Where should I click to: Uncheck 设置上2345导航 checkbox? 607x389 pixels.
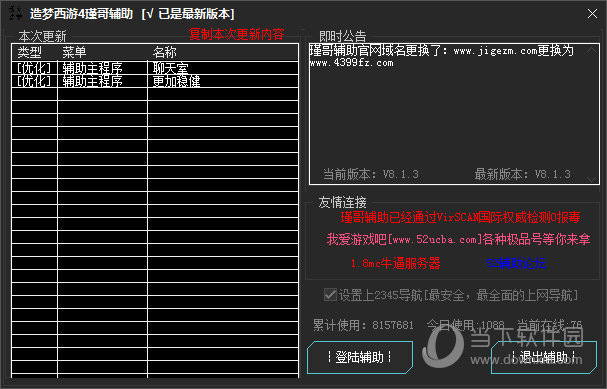[x=330, y=295]
